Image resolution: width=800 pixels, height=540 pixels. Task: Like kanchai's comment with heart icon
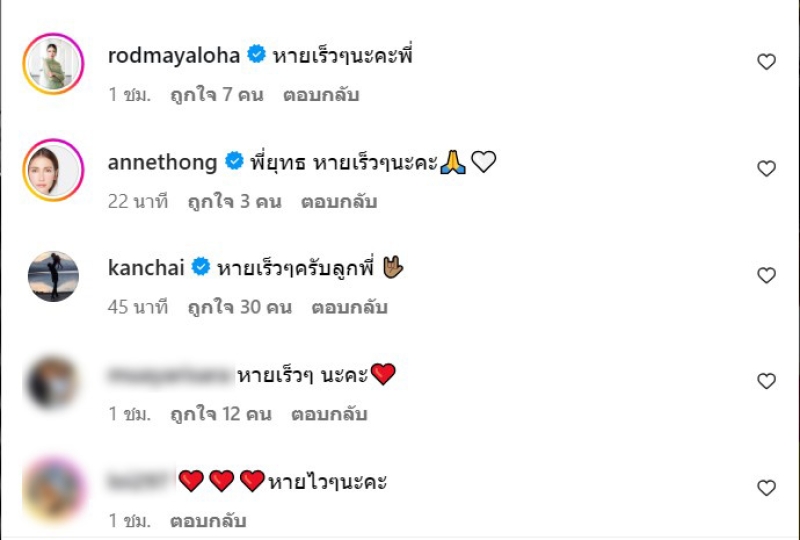coord(766,275)
